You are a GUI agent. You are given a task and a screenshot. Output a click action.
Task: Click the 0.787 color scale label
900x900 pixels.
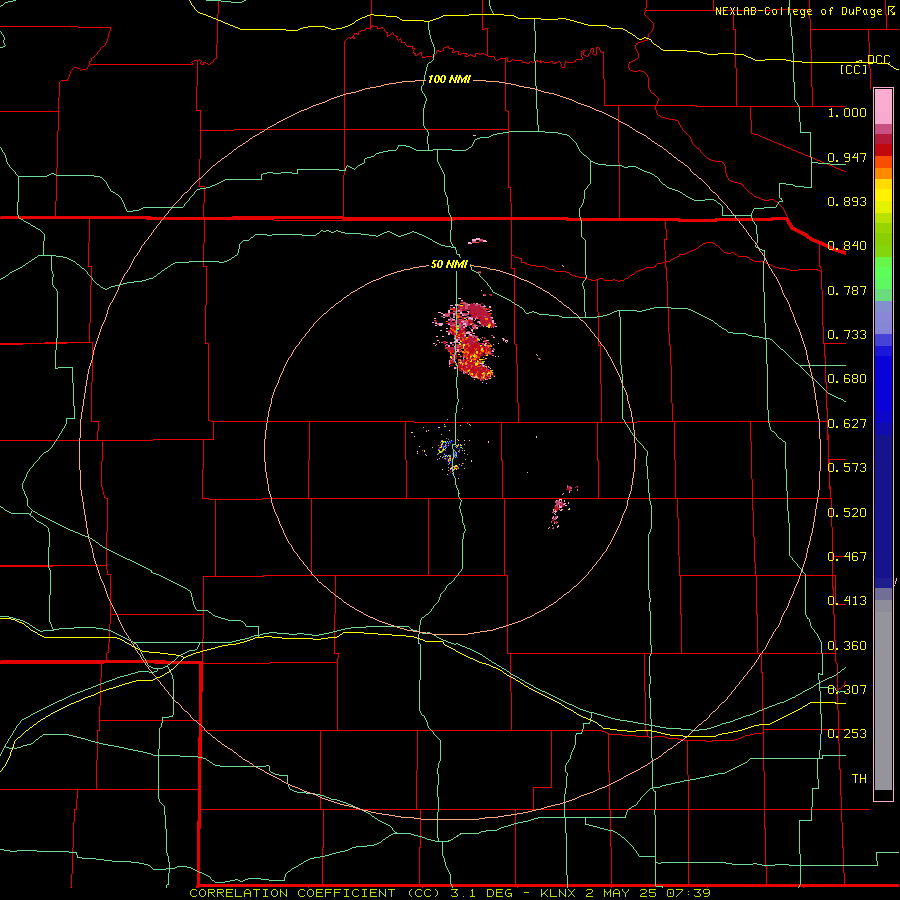(847, 290)
